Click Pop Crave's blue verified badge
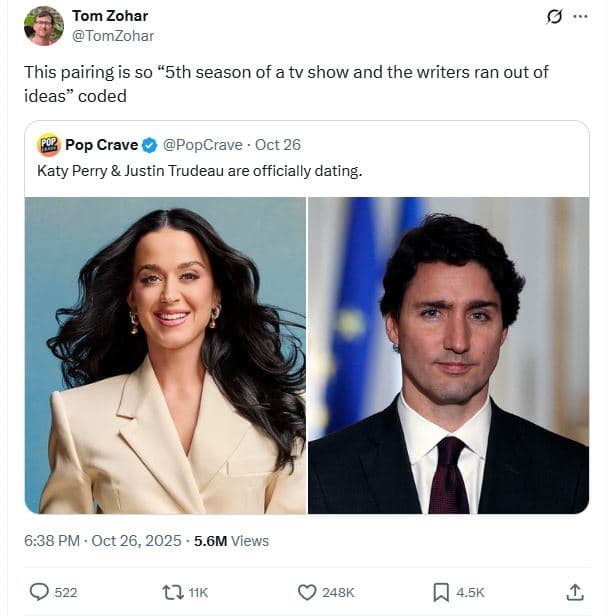Screen dimensions: 611x616 (x=149, y=145)
